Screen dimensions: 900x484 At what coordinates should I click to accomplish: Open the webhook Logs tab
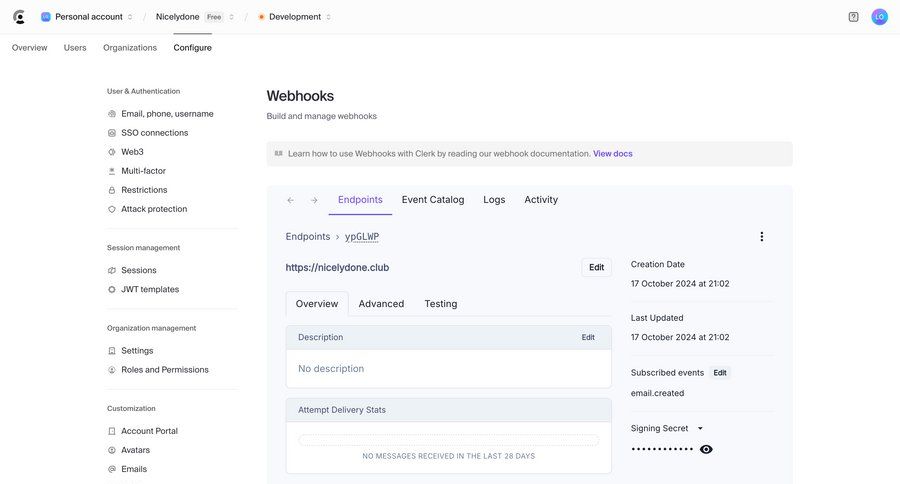point(494,200)
